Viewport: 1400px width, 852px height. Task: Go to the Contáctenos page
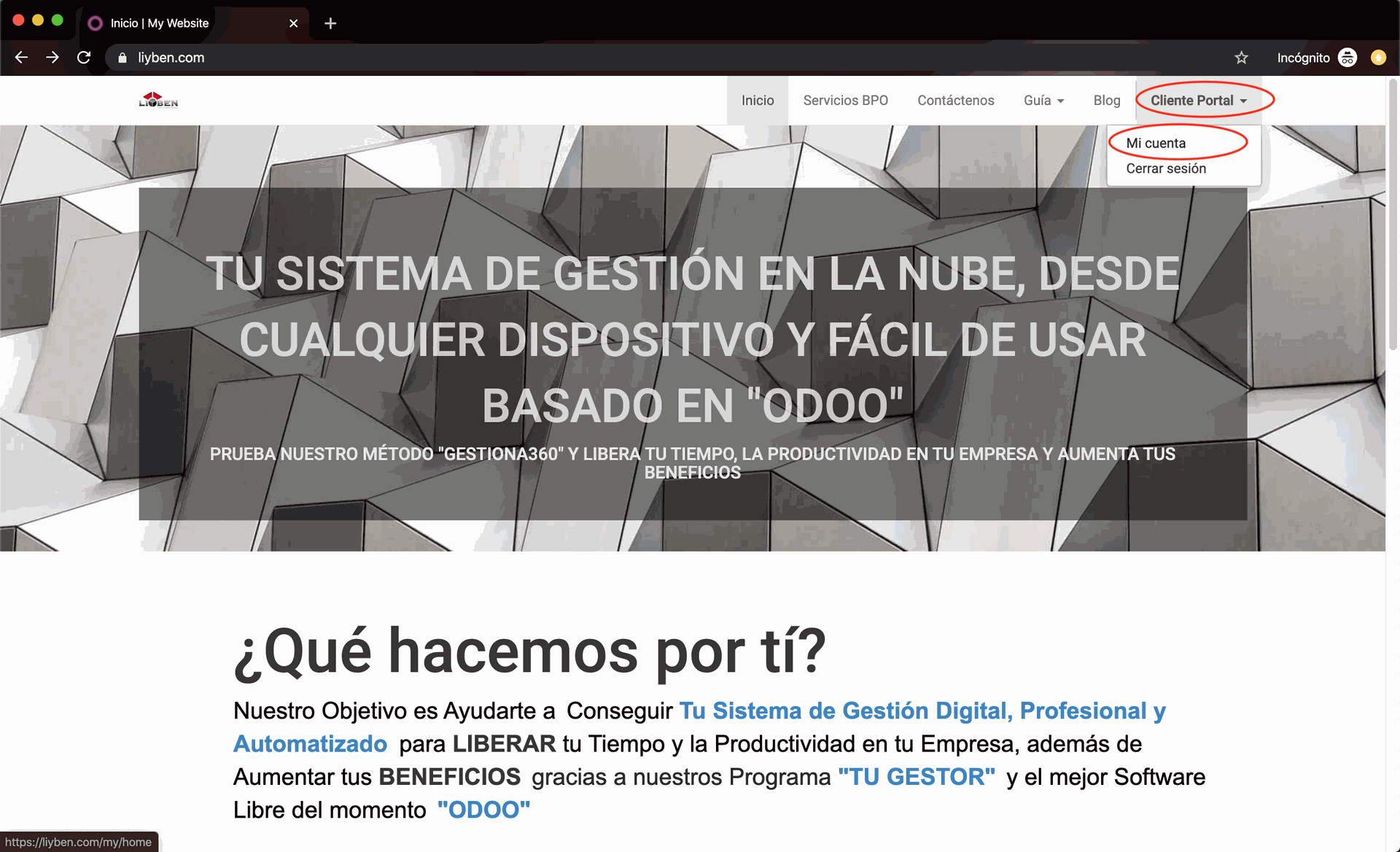pyautogui.click(x=955, y=101)
